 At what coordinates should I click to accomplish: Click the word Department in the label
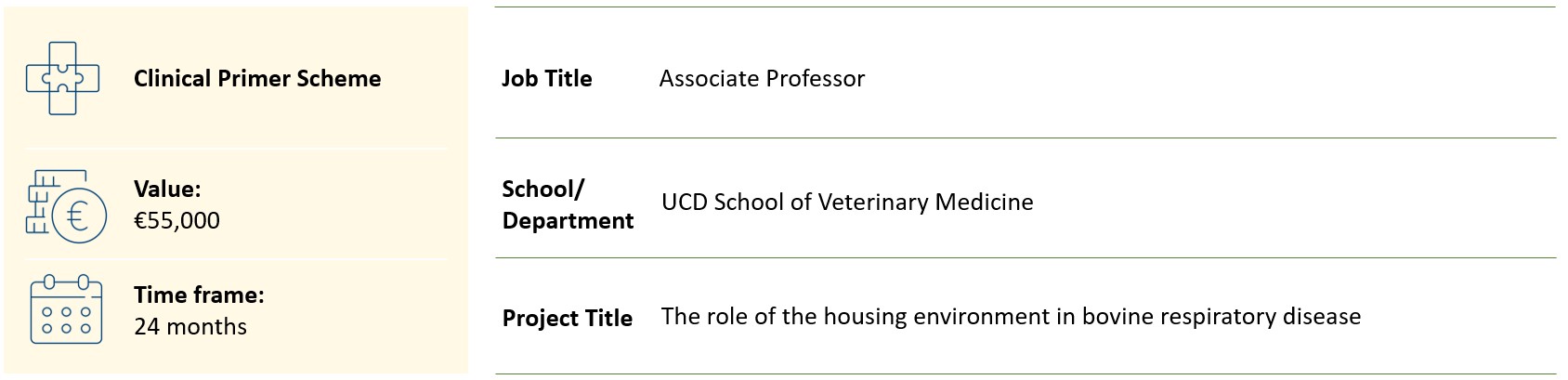click(568, 220)
